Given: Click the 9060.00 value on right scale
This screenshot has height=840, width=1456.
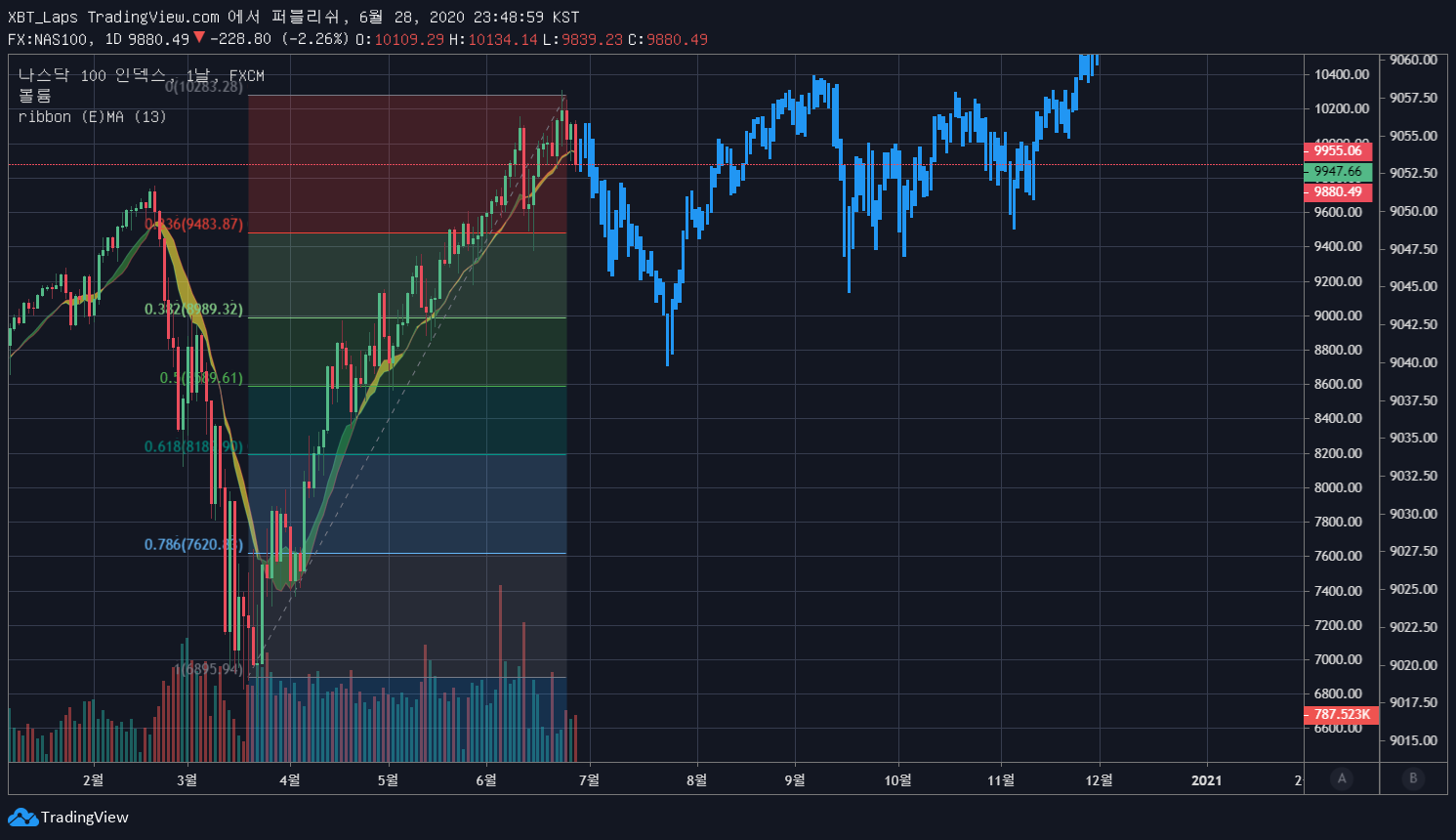Looking at the screenshot, I should pos(1413,60).
